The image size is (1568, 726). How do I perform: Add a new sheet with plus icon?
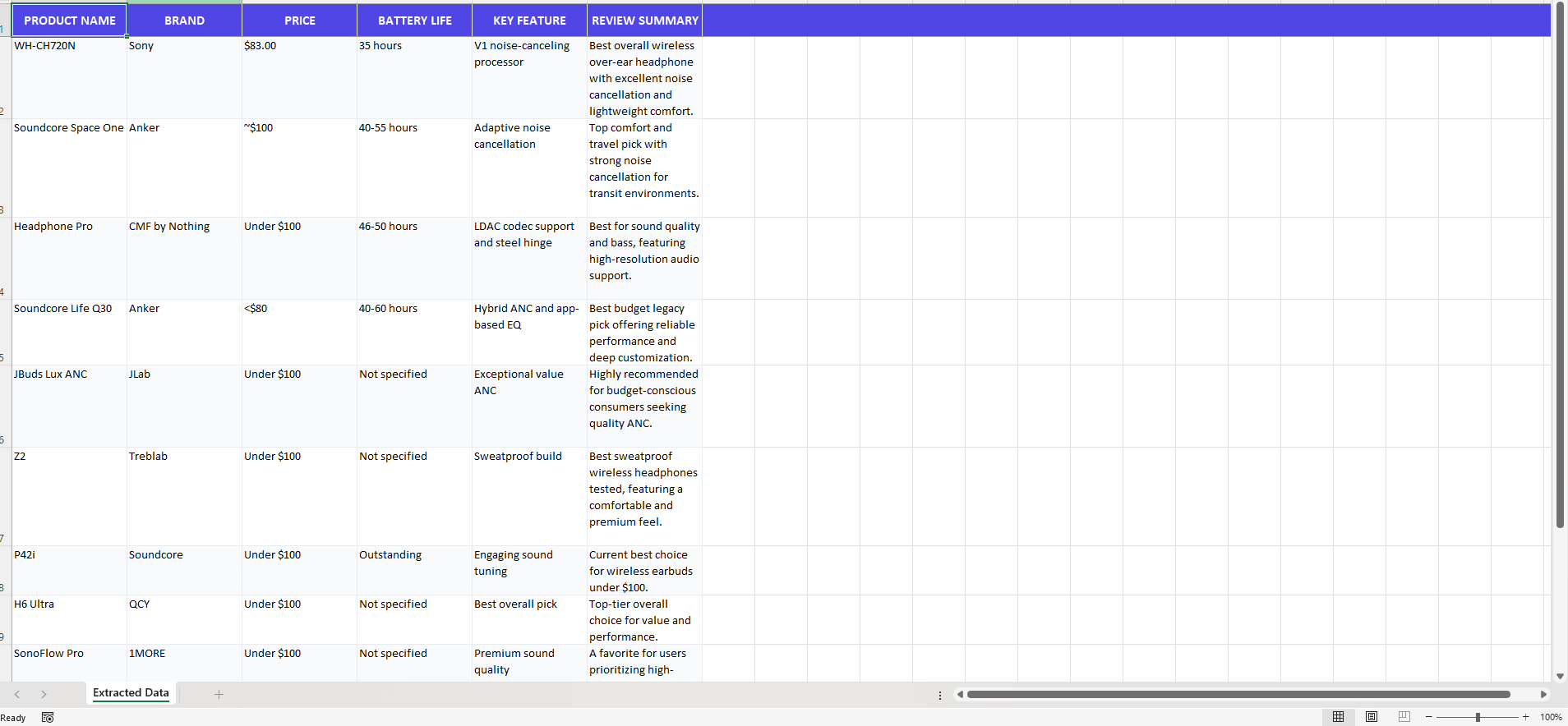pos(219,694)
